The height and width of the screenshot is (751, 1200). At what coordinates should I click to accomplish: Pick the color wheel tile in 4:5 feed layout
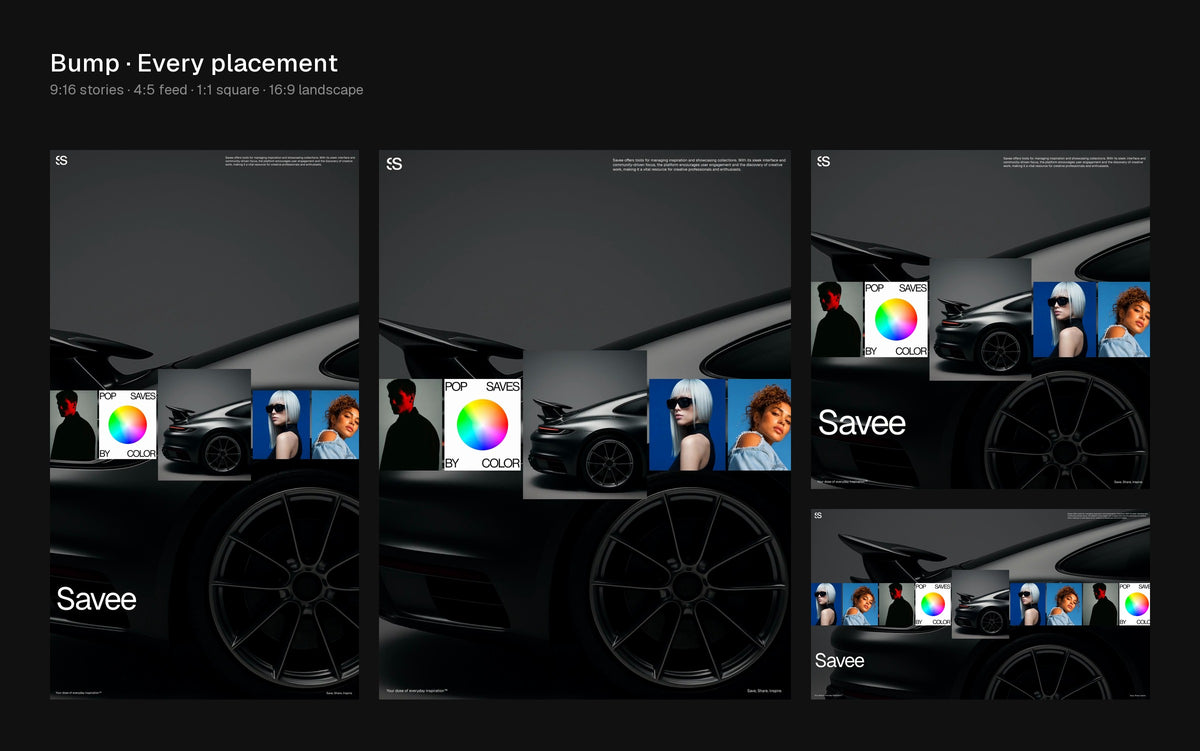click(483, 425)
